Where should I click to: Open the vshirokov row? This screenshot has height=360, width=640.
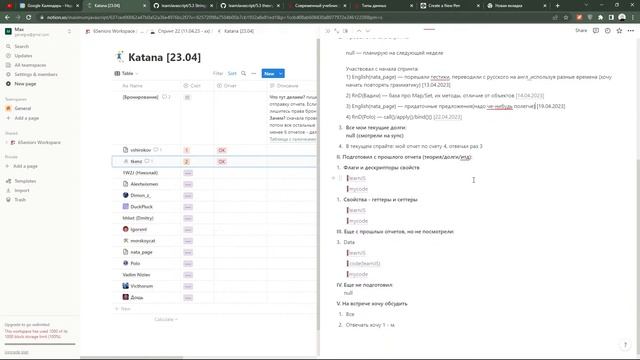[140, 150]
